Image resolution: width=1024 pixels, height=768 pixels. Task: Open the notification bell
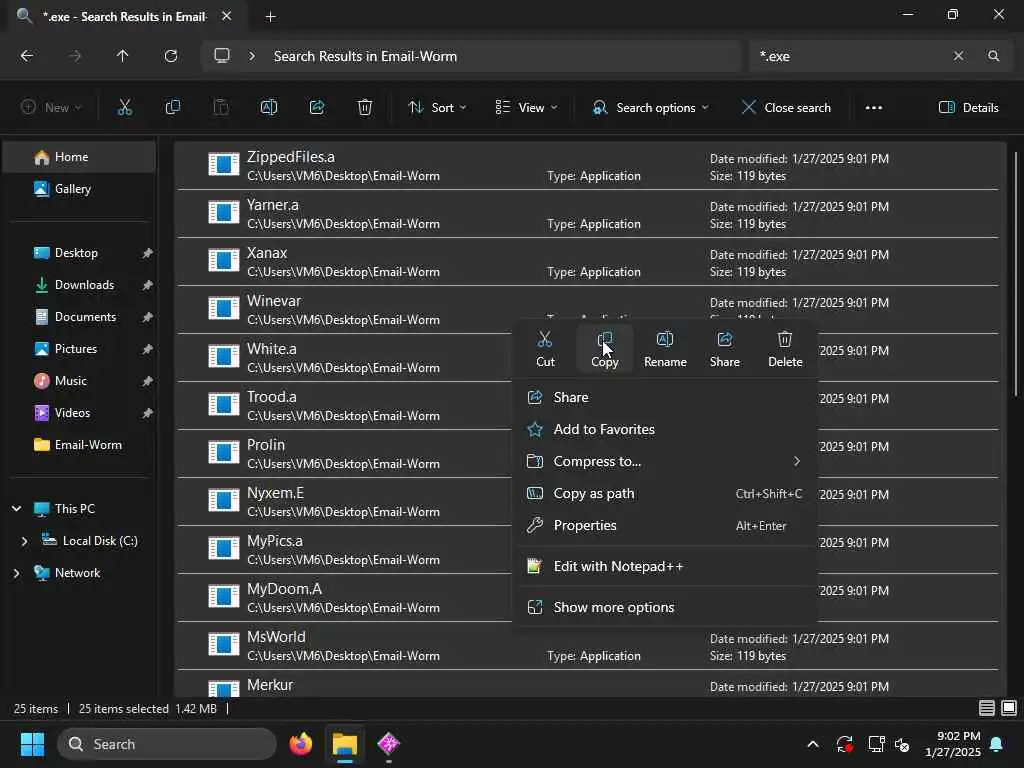pos(997,744)
